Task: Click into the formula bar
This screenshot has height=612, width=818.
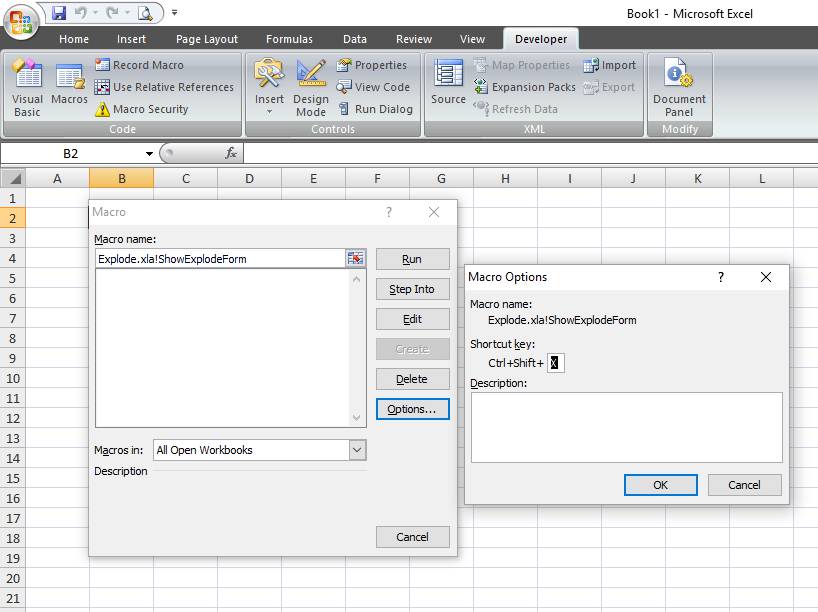Action: tap(530, 153)
